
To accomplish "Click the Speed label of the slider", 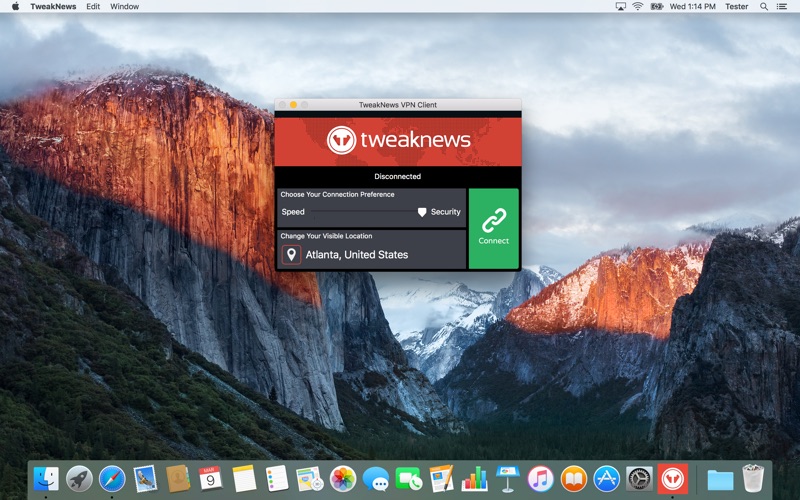I will click(293, 212).
